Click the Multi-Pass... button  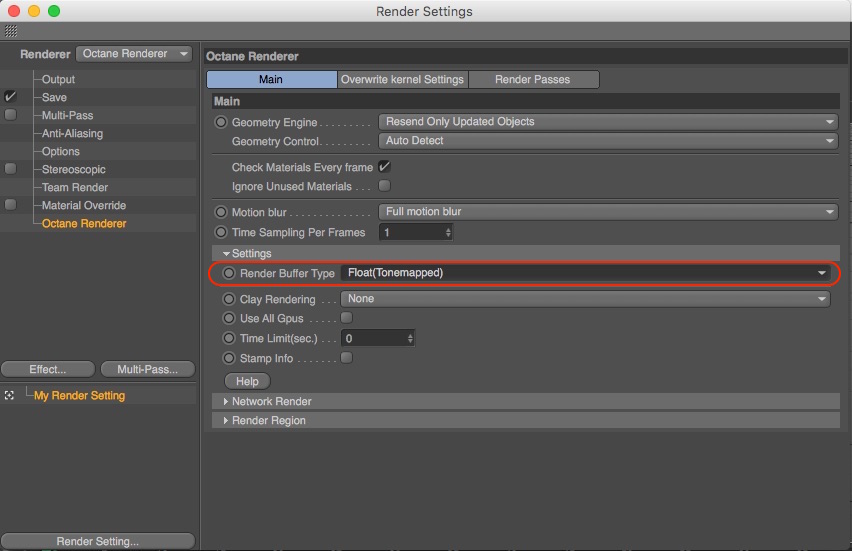coord(148,370)
